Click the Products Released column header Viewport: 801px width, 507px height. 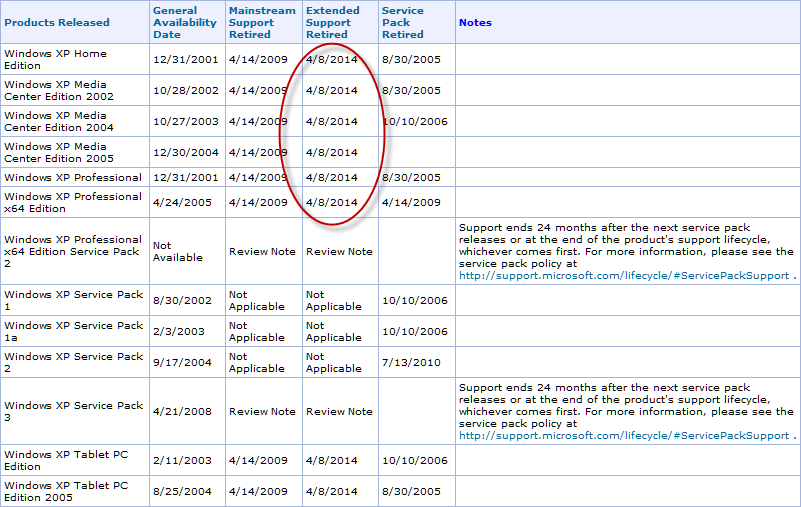pyautogui.click(x=57, y=22)
